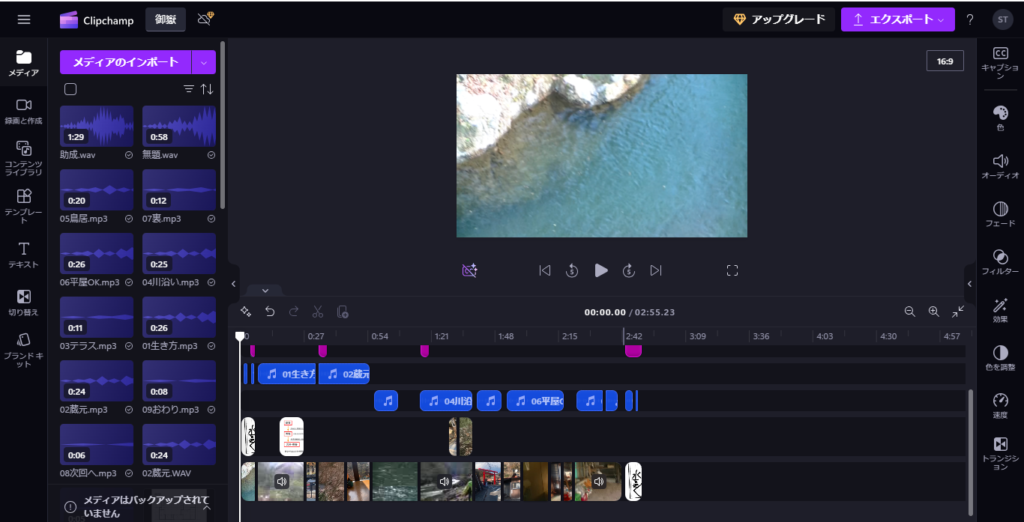Tick the select-all media checkbox
Viewport: 1024px width, 522px height.
(x=71, y=89)
